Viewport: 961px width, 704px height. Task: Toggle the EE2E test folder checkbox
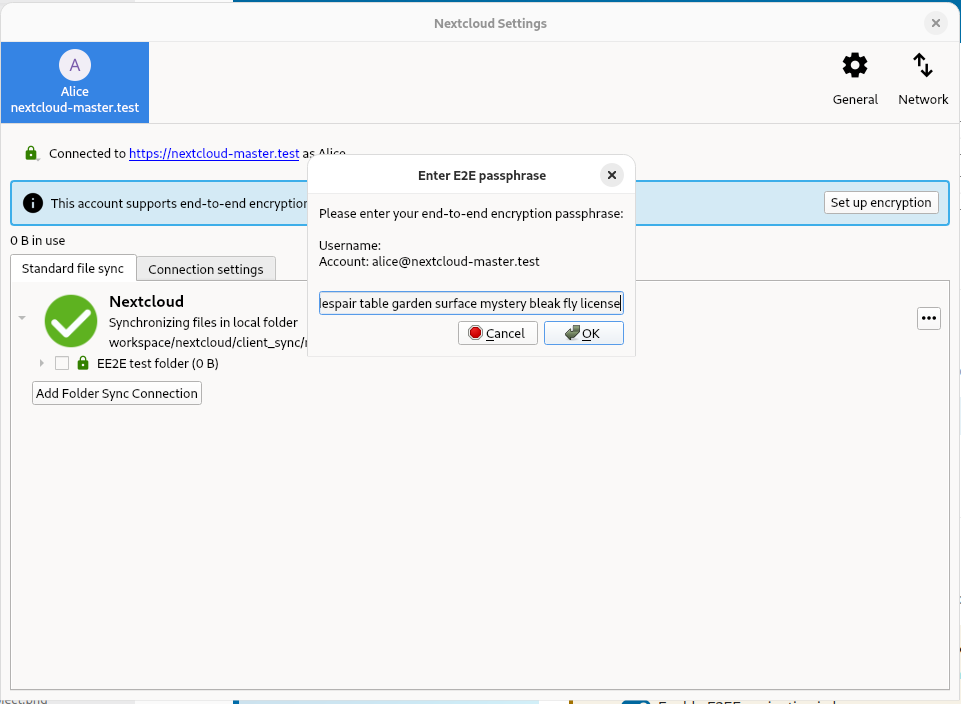[x=62, y=363]
